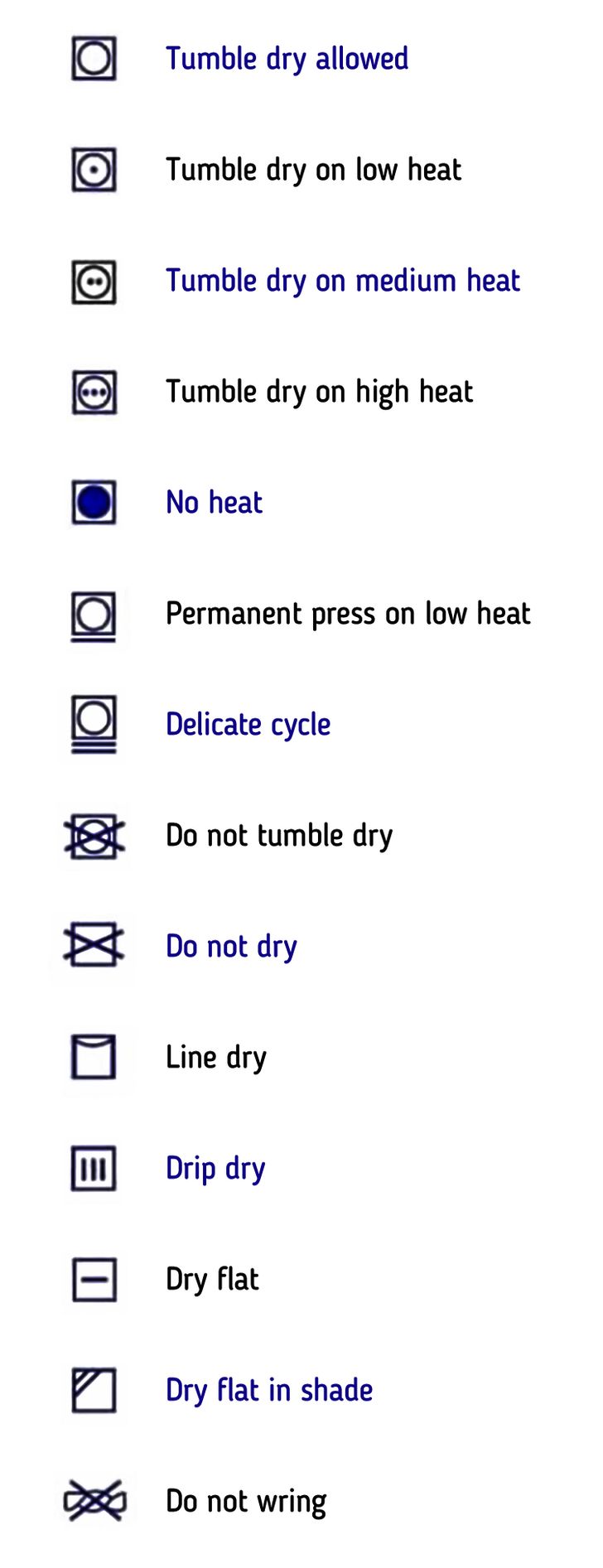Click the Do not wring crossed icon
Viewport: 603px width, 1568px height.
(94, 1501)
